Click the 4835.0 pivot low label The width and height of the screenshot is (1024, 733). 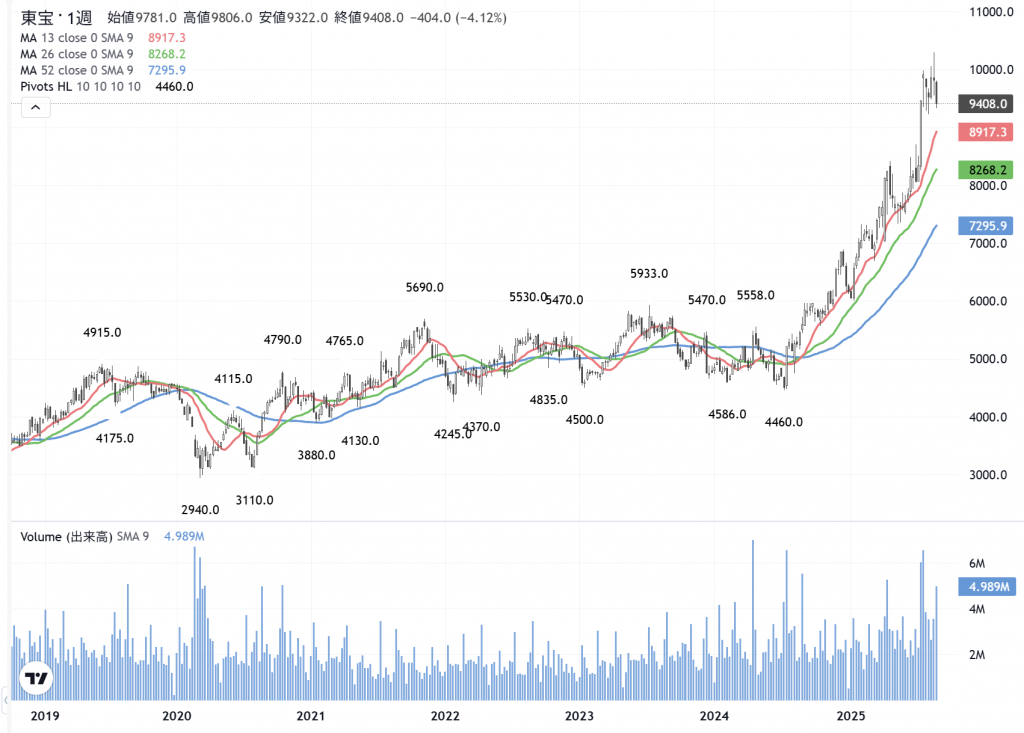pos(549,400)
